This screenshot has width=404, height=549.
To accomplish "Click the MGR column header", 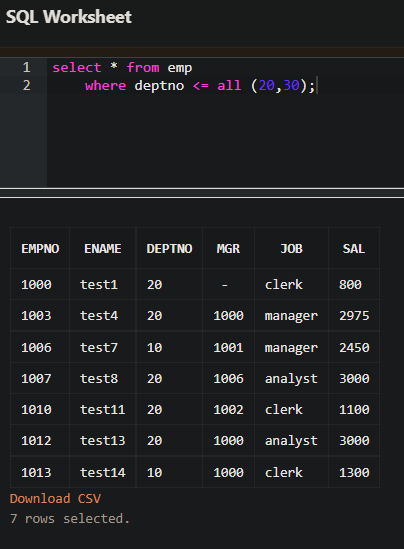I will (x=228, y=249).
